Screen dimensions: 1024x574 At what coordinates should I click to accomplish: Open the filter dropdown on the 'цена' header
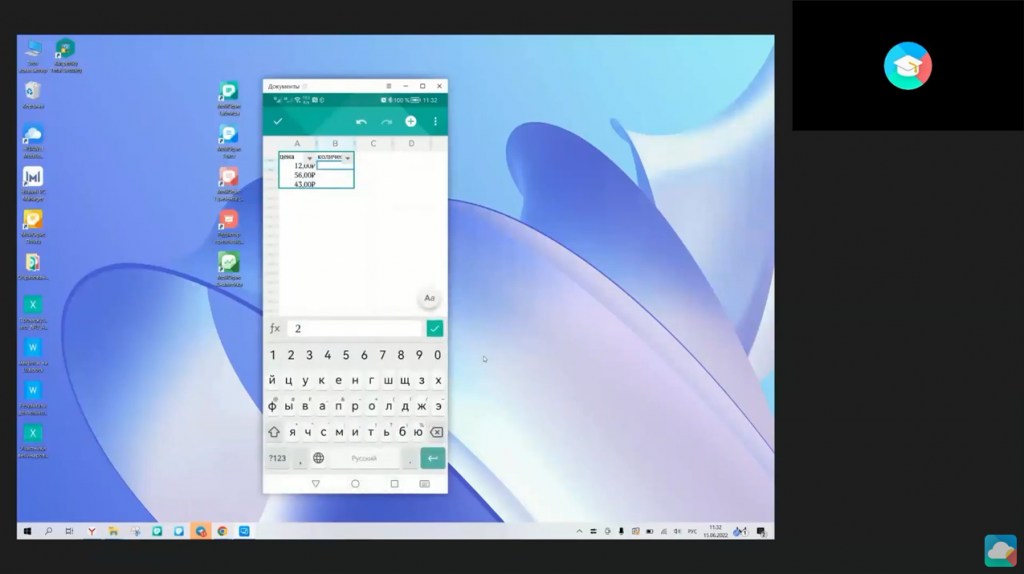tap(310, 158)
